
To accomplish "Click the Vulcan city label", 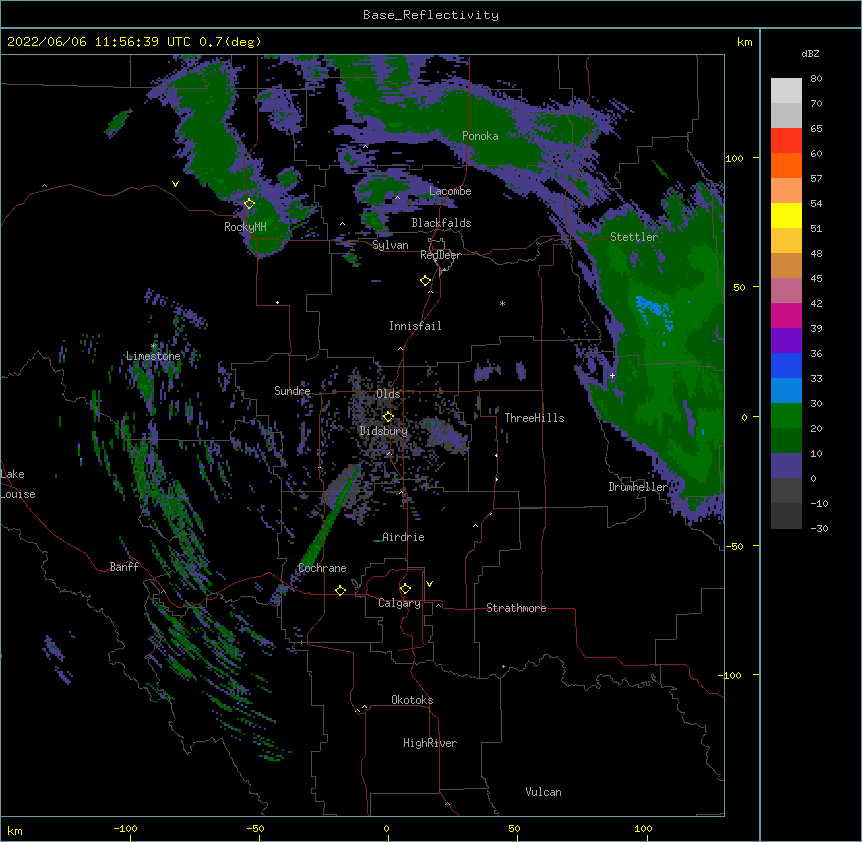I will pyautogui.click(x=543, y=792).
